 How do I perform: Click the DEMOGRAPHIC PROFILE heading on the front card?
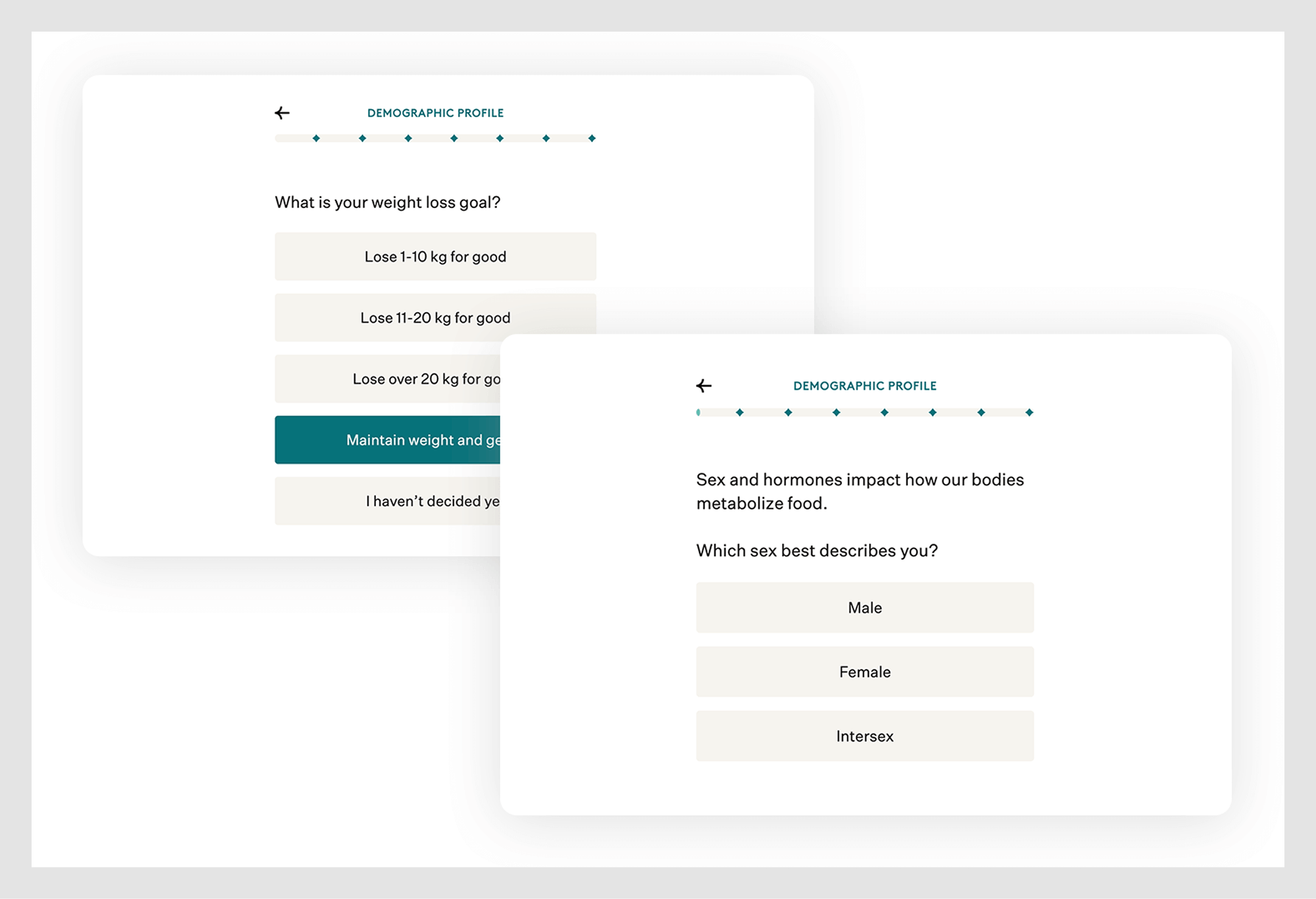click(x=864, y=386)
